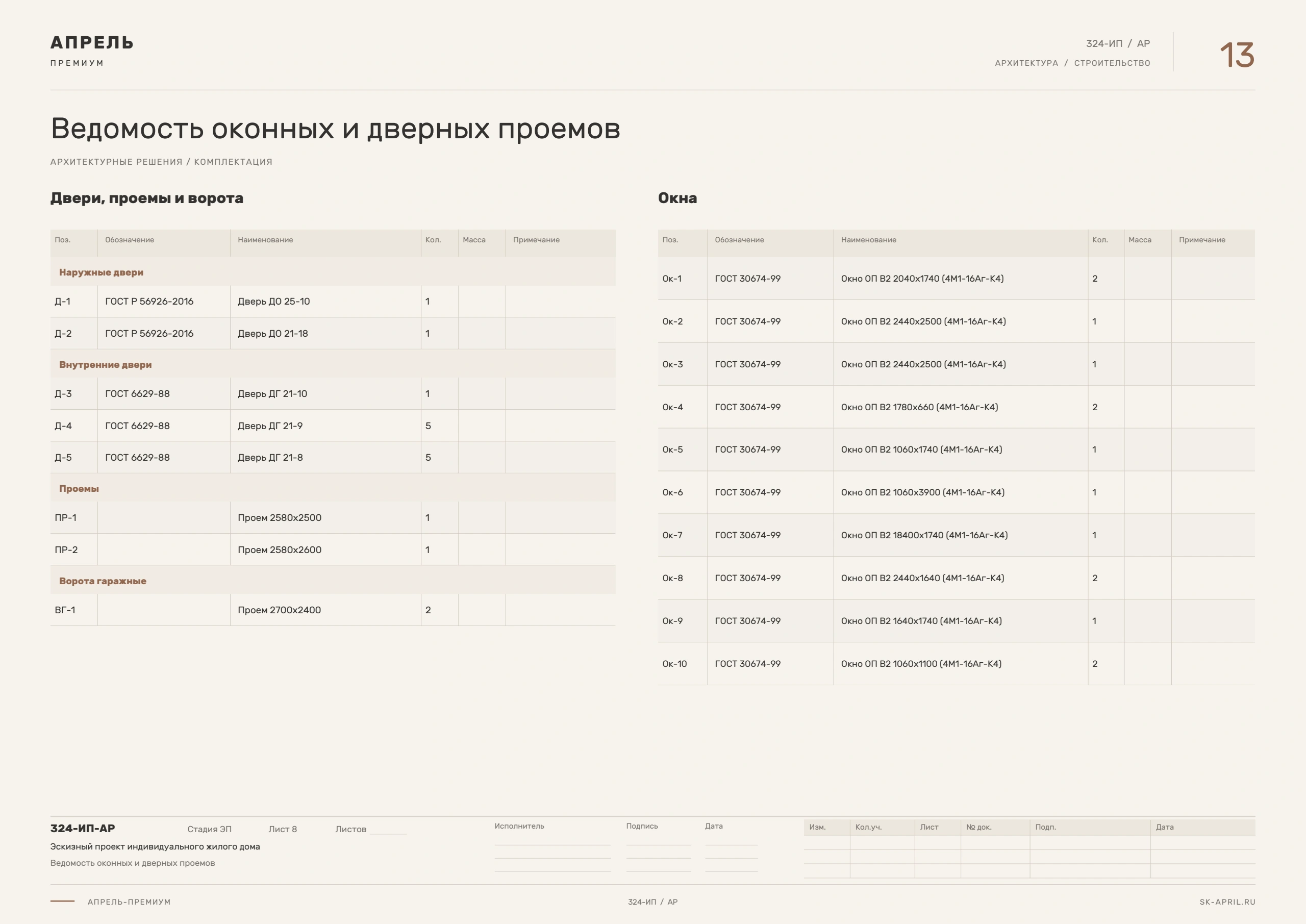Click "Наименование" header in windows table
Image resolution: width=1306 pixels, height=924 pixels.
869,239
